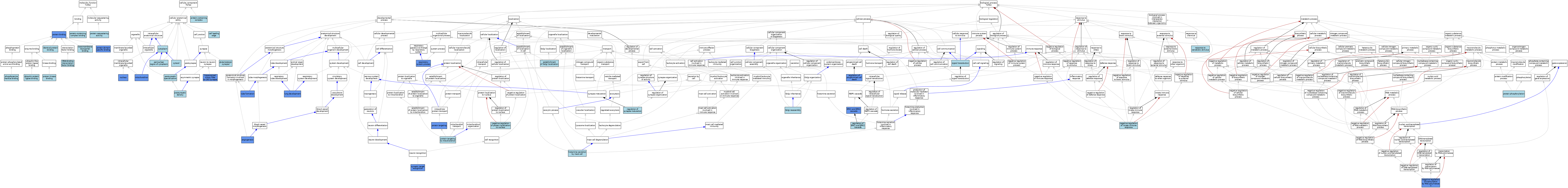Select the identical protein binding node
This screenshot has width=1568, height=188.
50,49
